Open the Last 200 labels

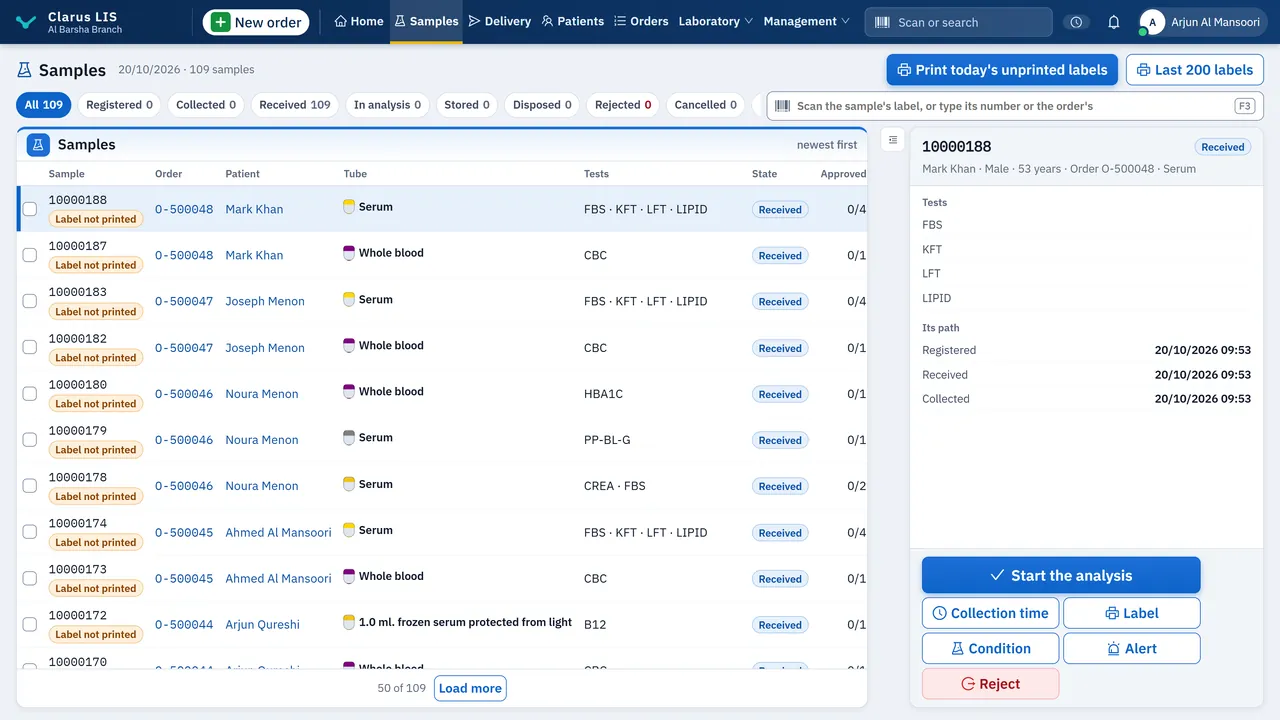pos(1195,70)
